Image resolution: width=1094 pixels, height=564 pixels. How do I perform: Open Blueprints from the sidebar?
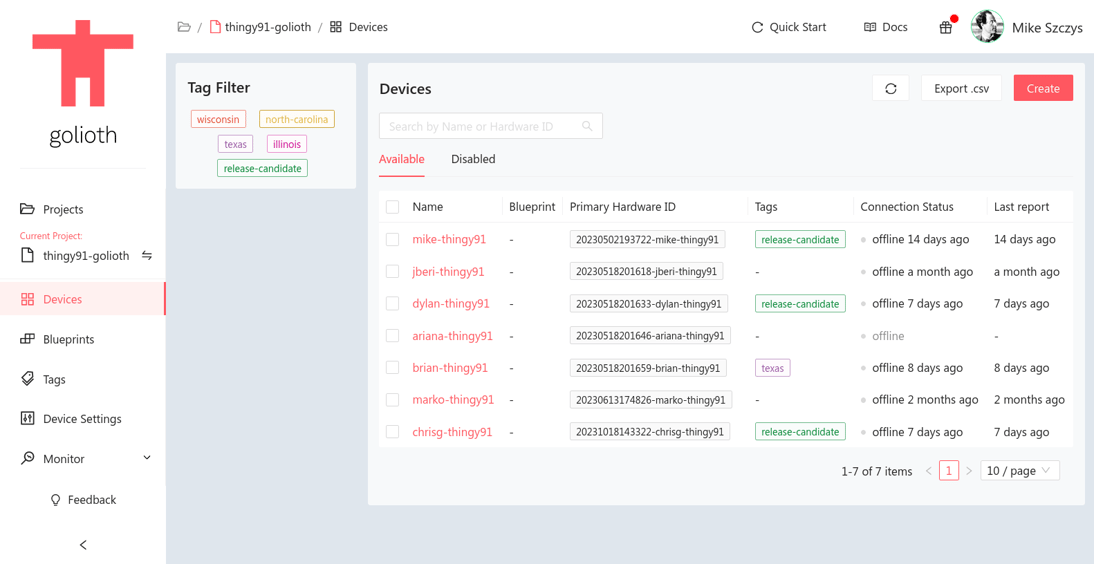68,339
